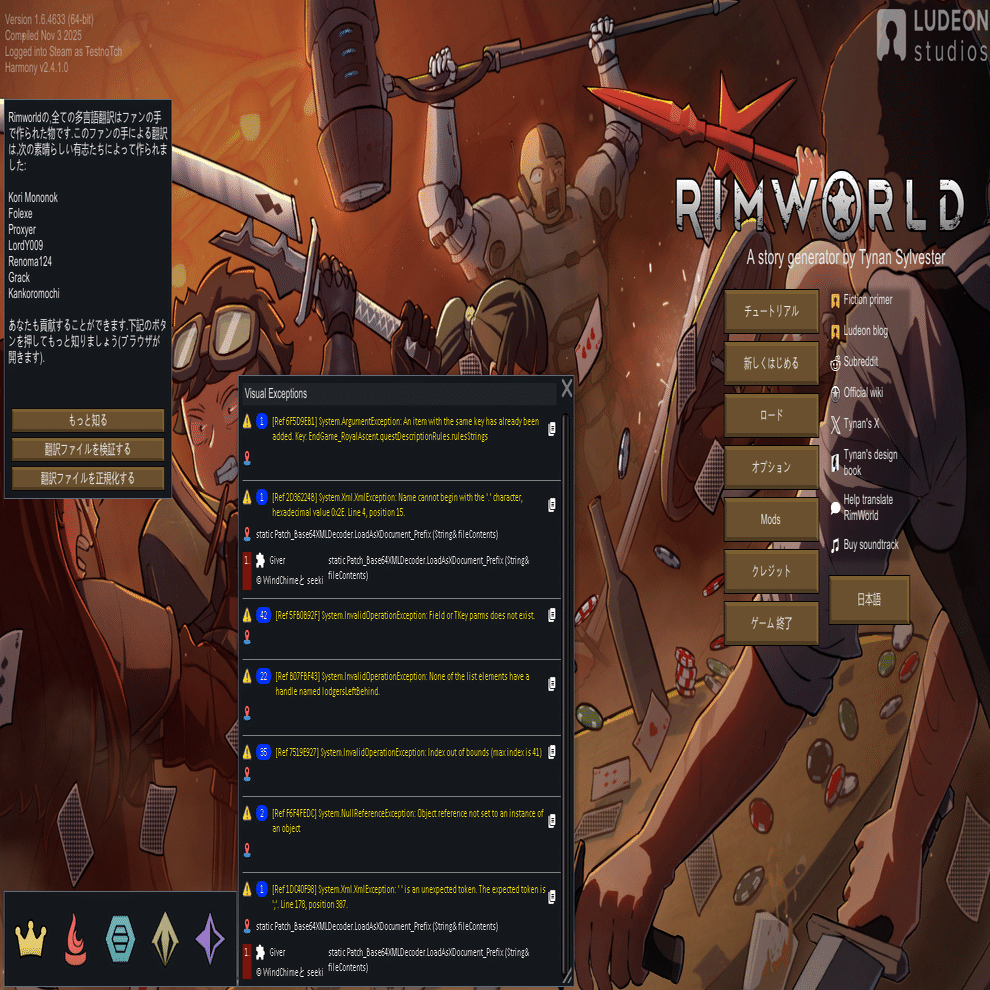The image size is (990, 990).
Task: Click the warning triangle beside the InvalidOperationException
Action: coord(245,615)
